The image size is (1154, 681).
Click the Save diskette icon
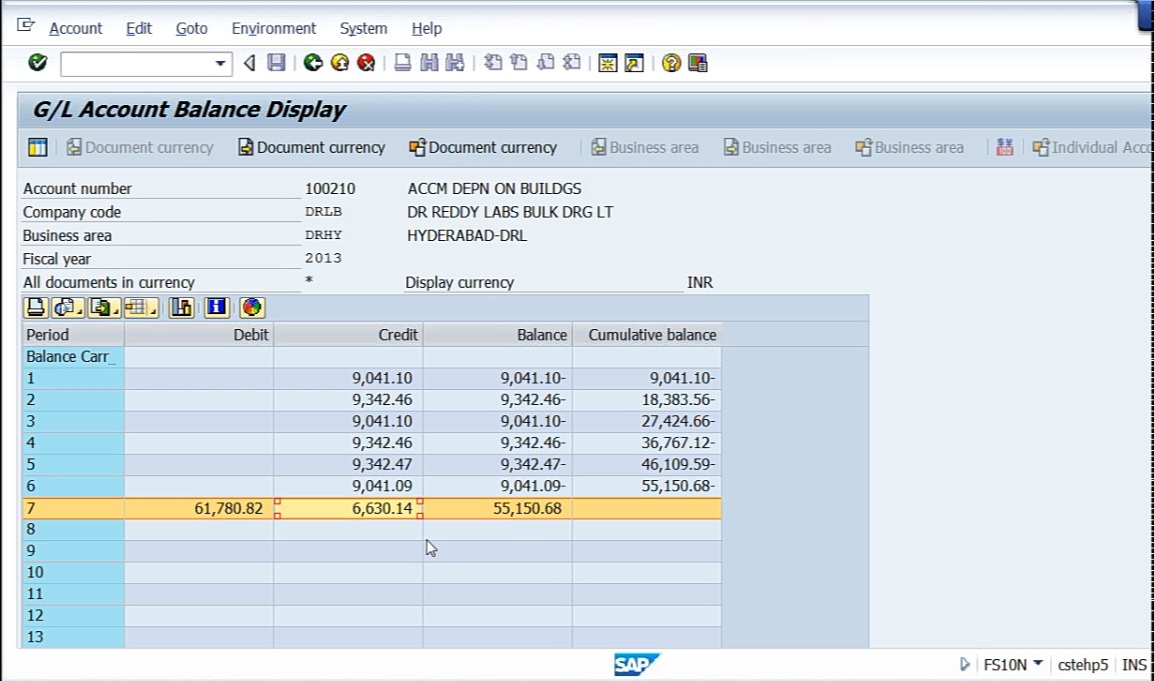(x=276, y=63)
